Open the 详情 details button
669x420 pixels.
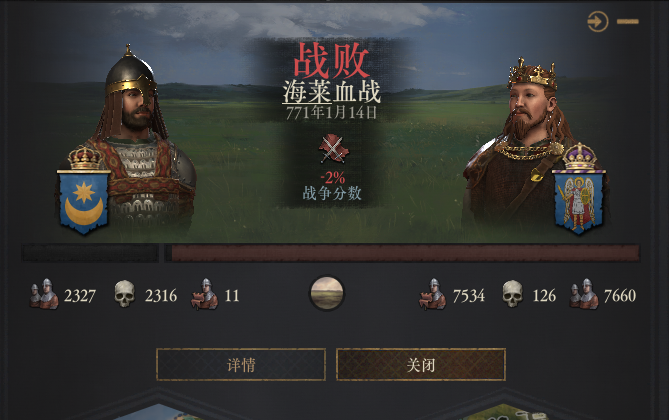point(241,365)
